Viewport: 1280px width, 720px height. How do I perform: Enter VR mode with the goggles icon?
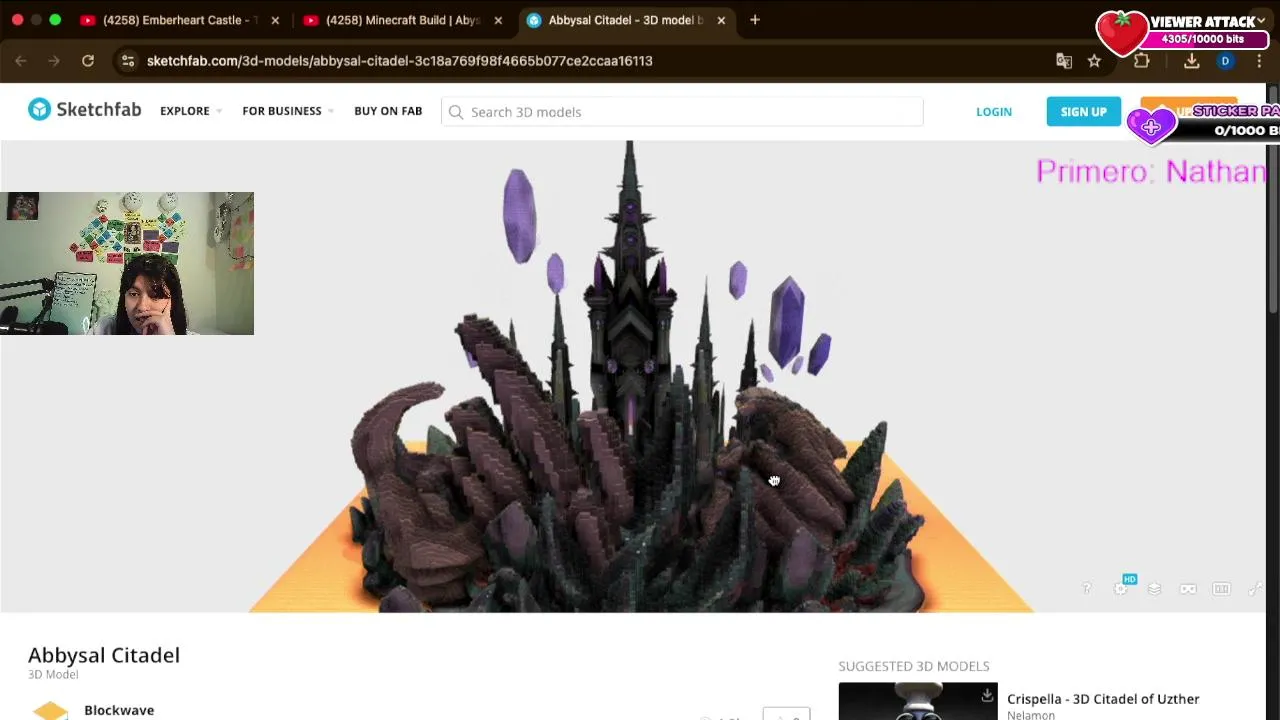pyautogui.click(x=1188, y=589)
